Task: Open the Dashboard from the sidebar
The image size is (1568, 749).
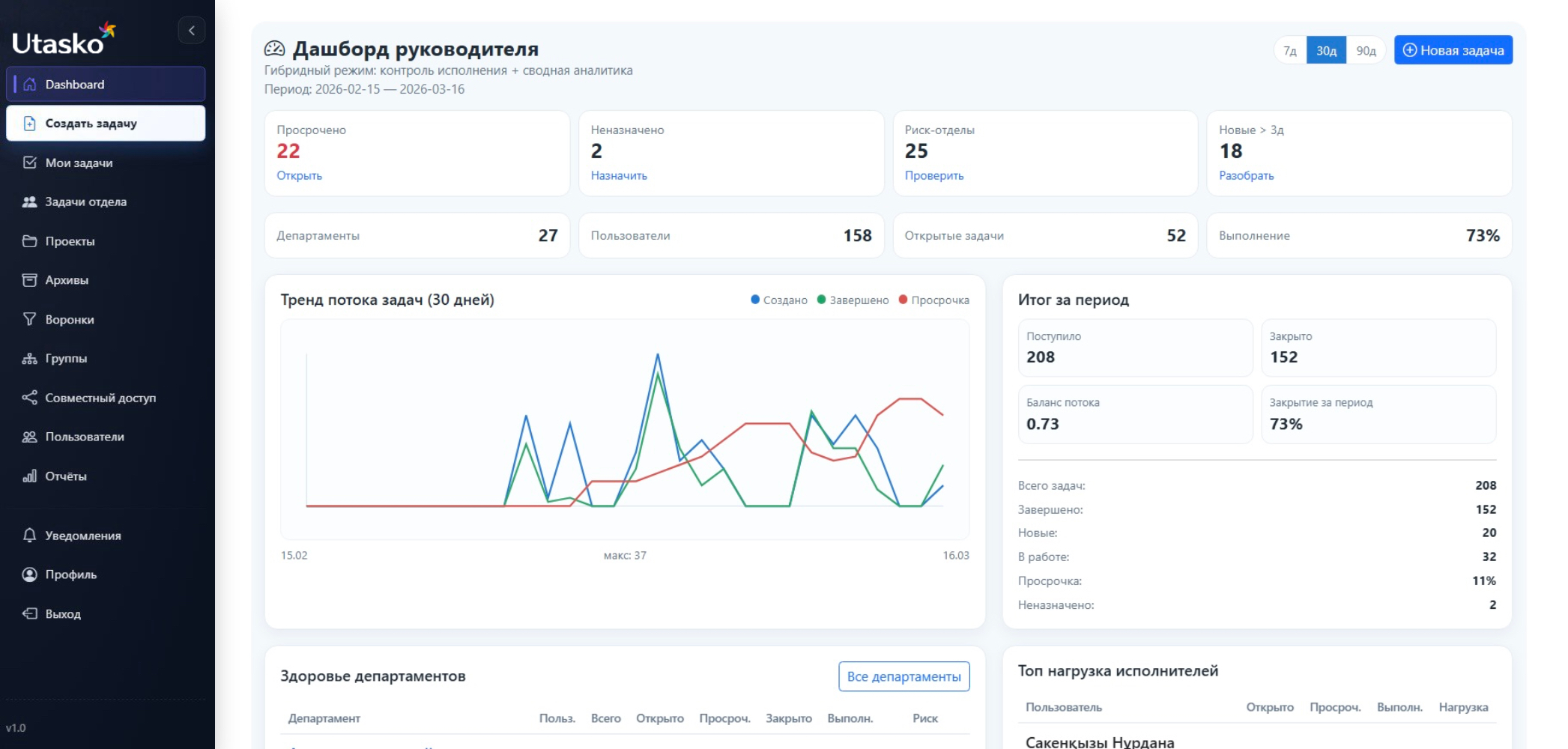Action: click(x=75, y=84)
